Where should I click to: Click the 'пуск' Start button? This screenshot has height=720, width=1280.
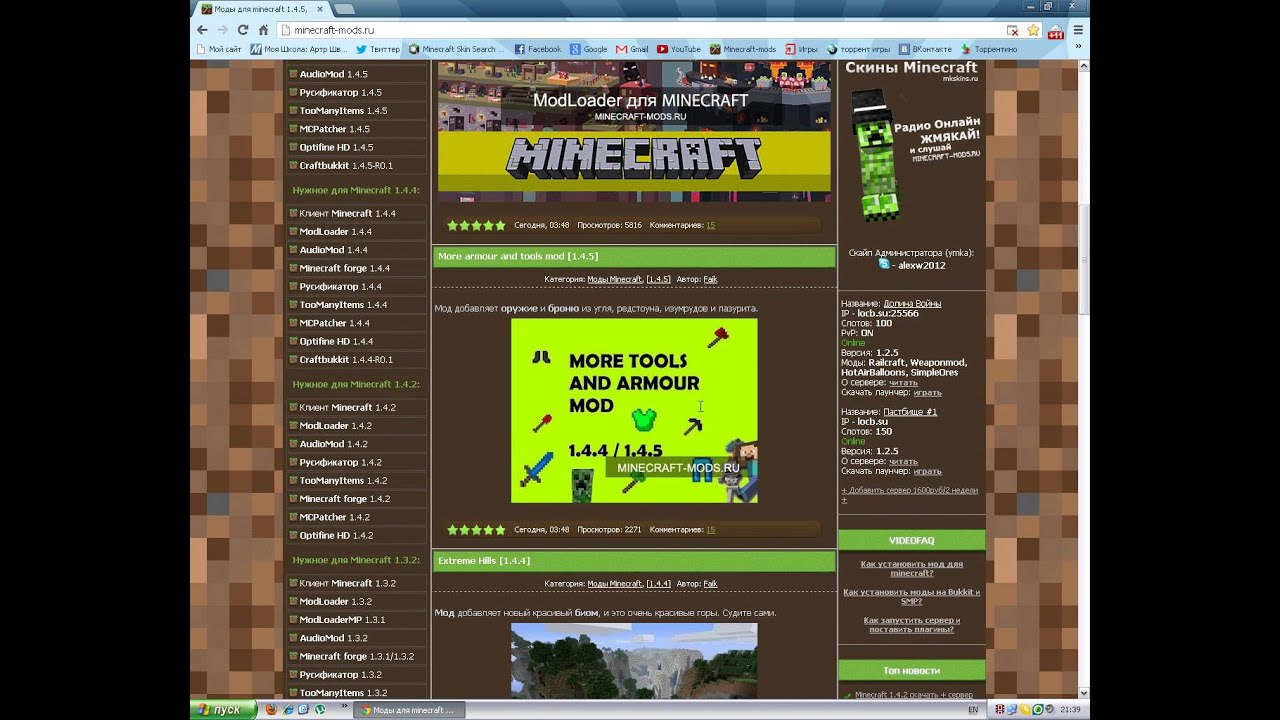(220, 709)
